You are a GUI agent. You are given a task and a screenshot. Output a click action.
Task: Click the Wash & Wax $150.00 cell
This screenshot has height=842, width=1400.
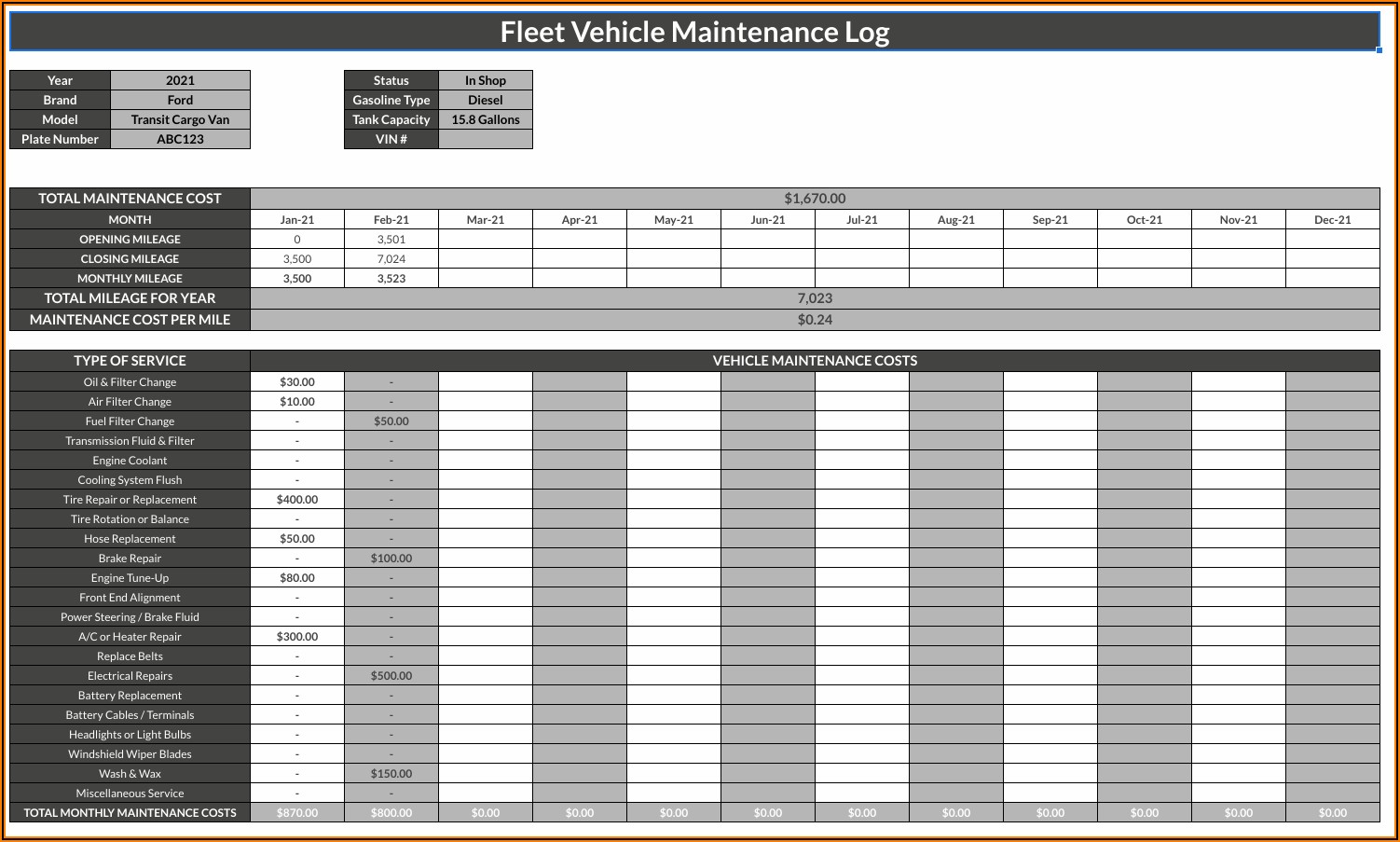click(x=391, y=774)
